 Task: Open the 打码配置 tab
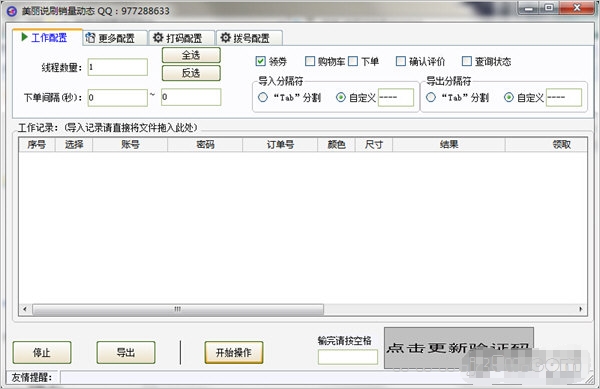[181, 38]
